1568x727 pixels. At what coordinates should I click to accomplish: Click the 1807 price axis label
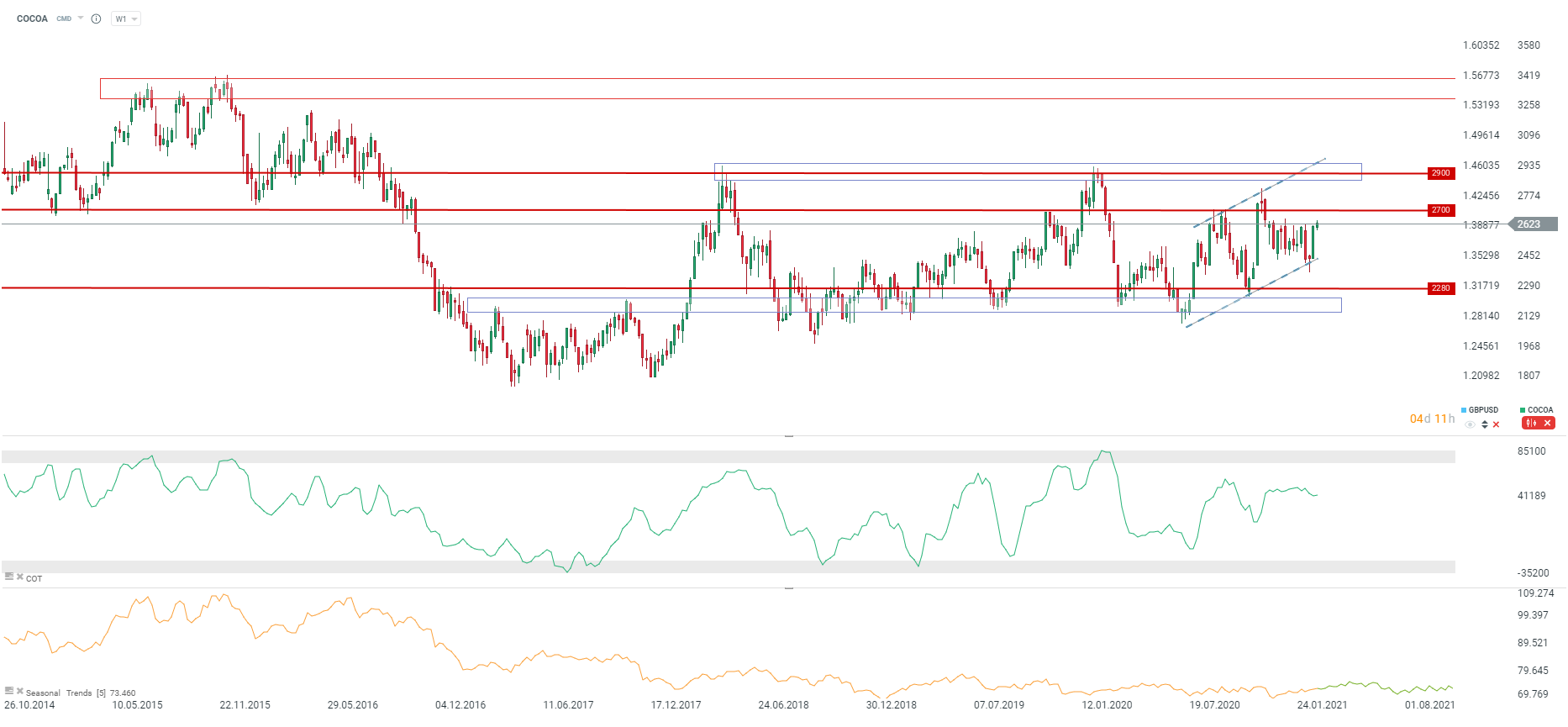[x=1529, y=376]
